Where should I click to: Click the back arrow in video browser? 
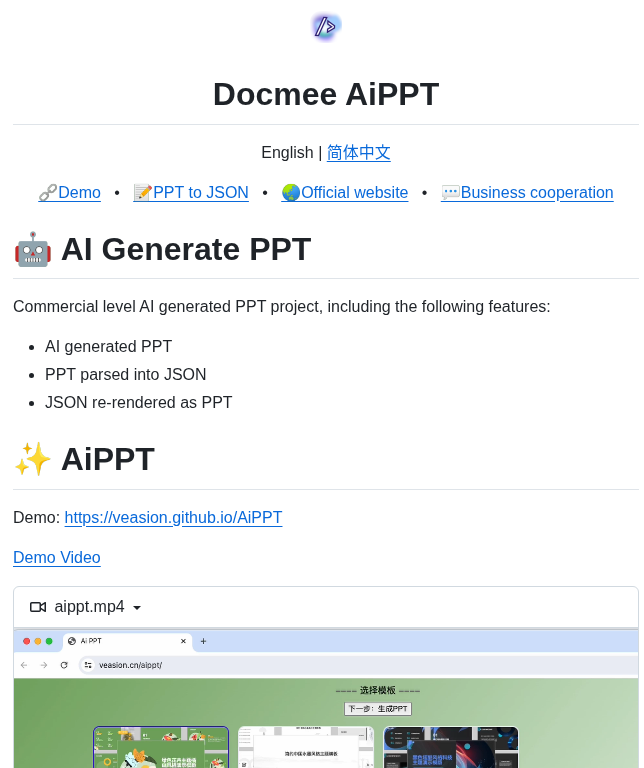pyautogui.click(x=24, y=665)
